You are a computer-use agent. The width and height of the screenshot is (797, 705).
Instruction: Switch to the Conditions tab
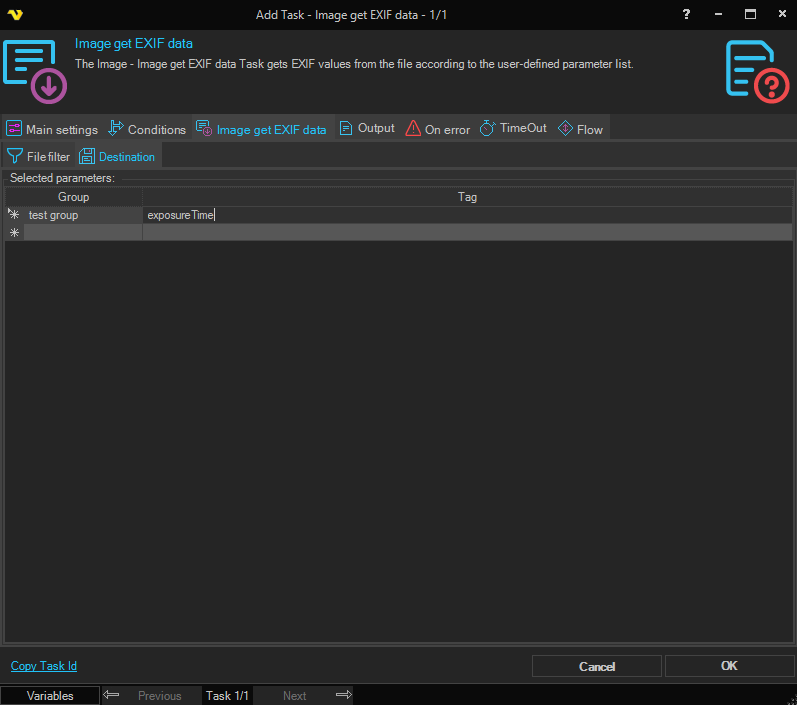pyautogui.click(x=147, y=129)
